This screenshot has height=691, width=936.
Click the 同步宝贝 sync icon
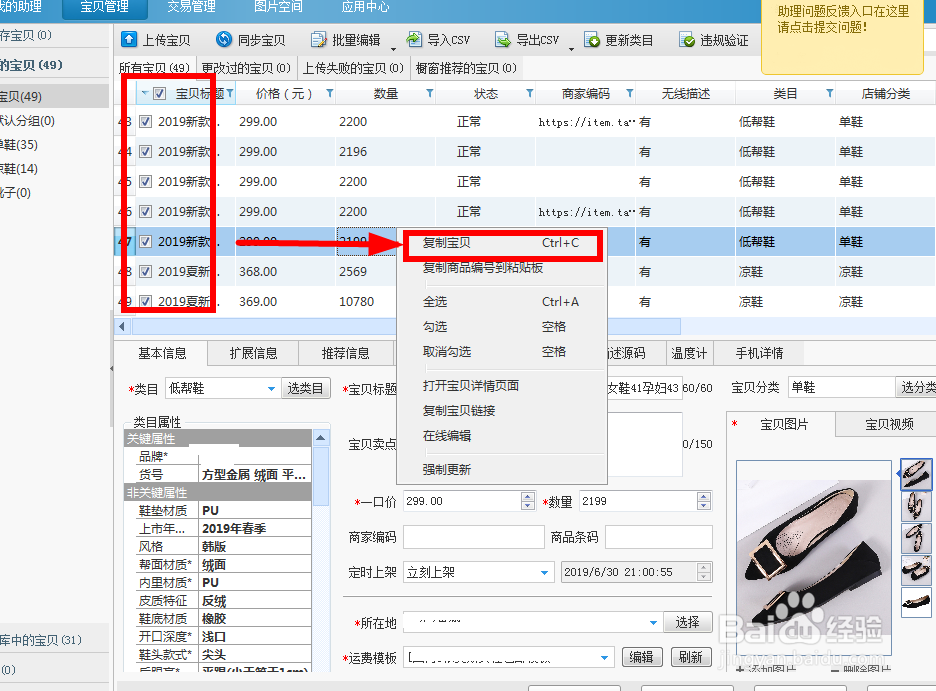point(224,39)
